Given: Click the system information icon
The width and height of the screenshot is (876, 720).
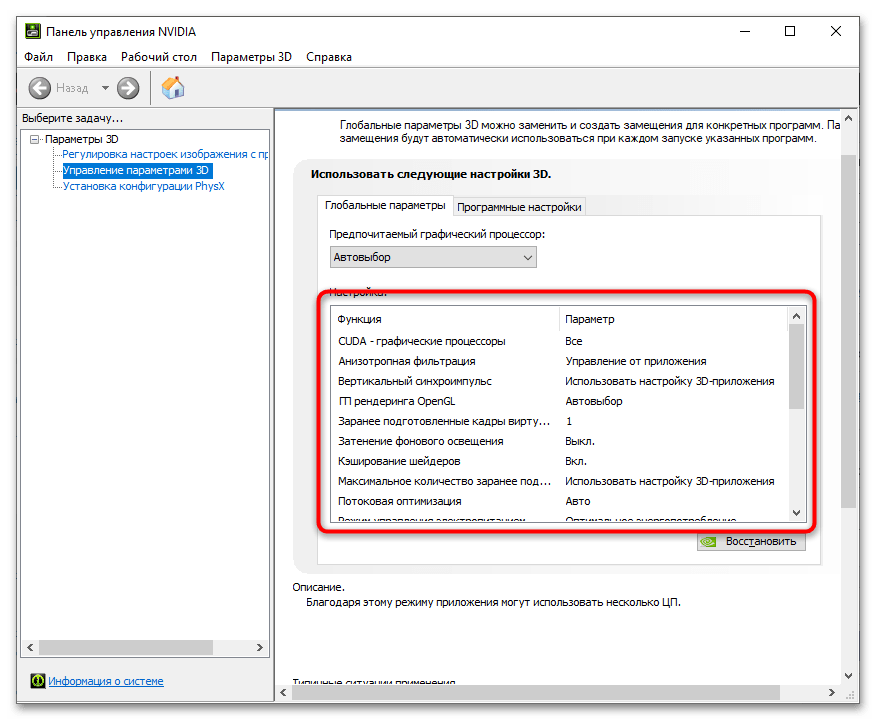Looking at the screenshot, I should click(38, 681).
